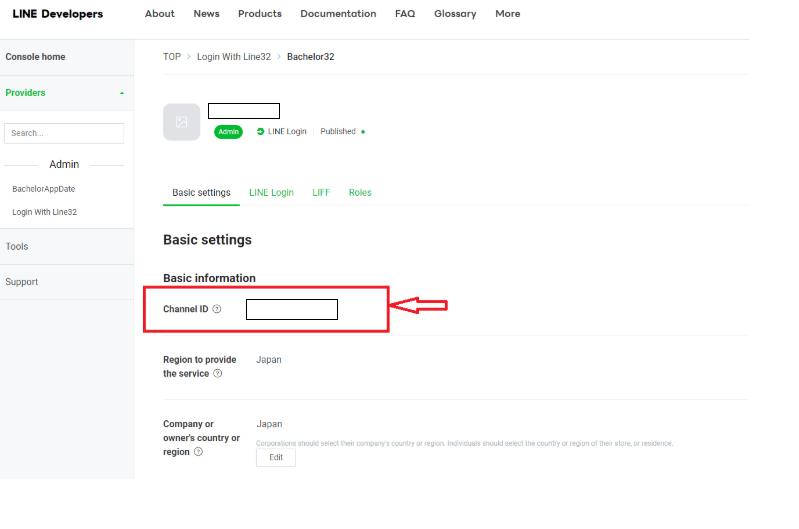The height and width of the screenshot is (529, 799).
Task: Select BachelorAppDate provider in sidebar
Action: tap(43, 189)
